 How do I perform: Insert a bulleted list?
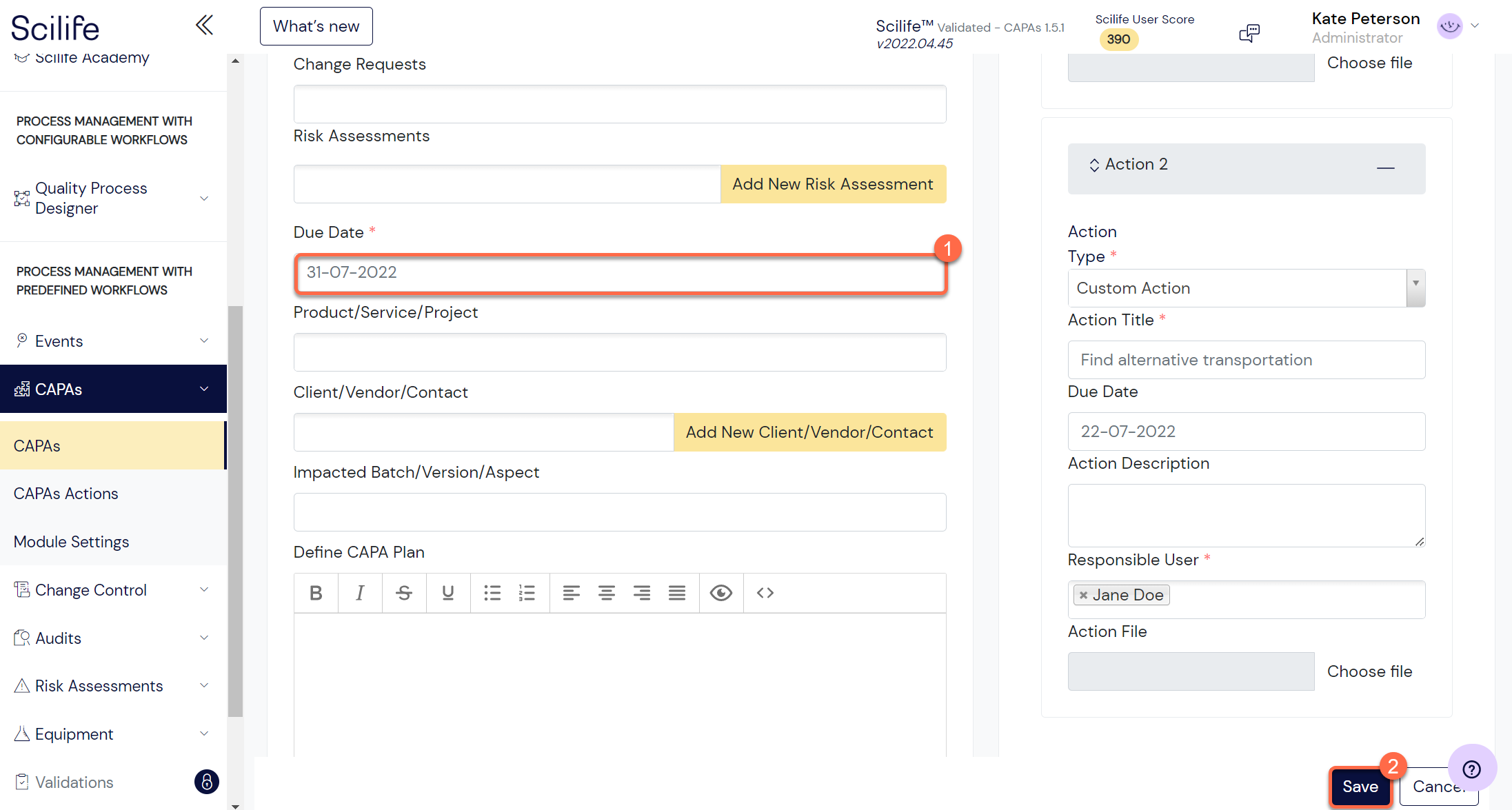point(492,593)
